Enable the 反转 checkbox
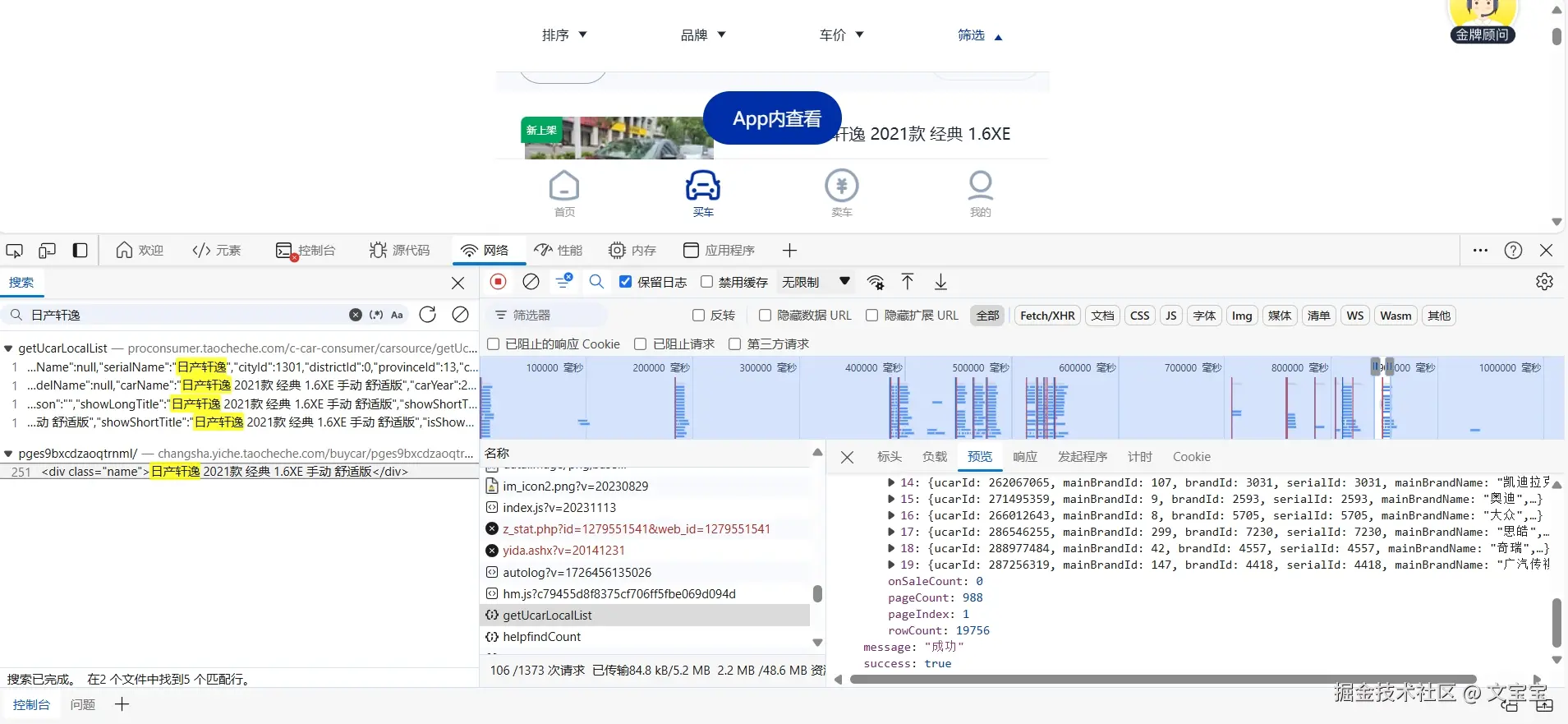1568x724 pixels. 698,316
